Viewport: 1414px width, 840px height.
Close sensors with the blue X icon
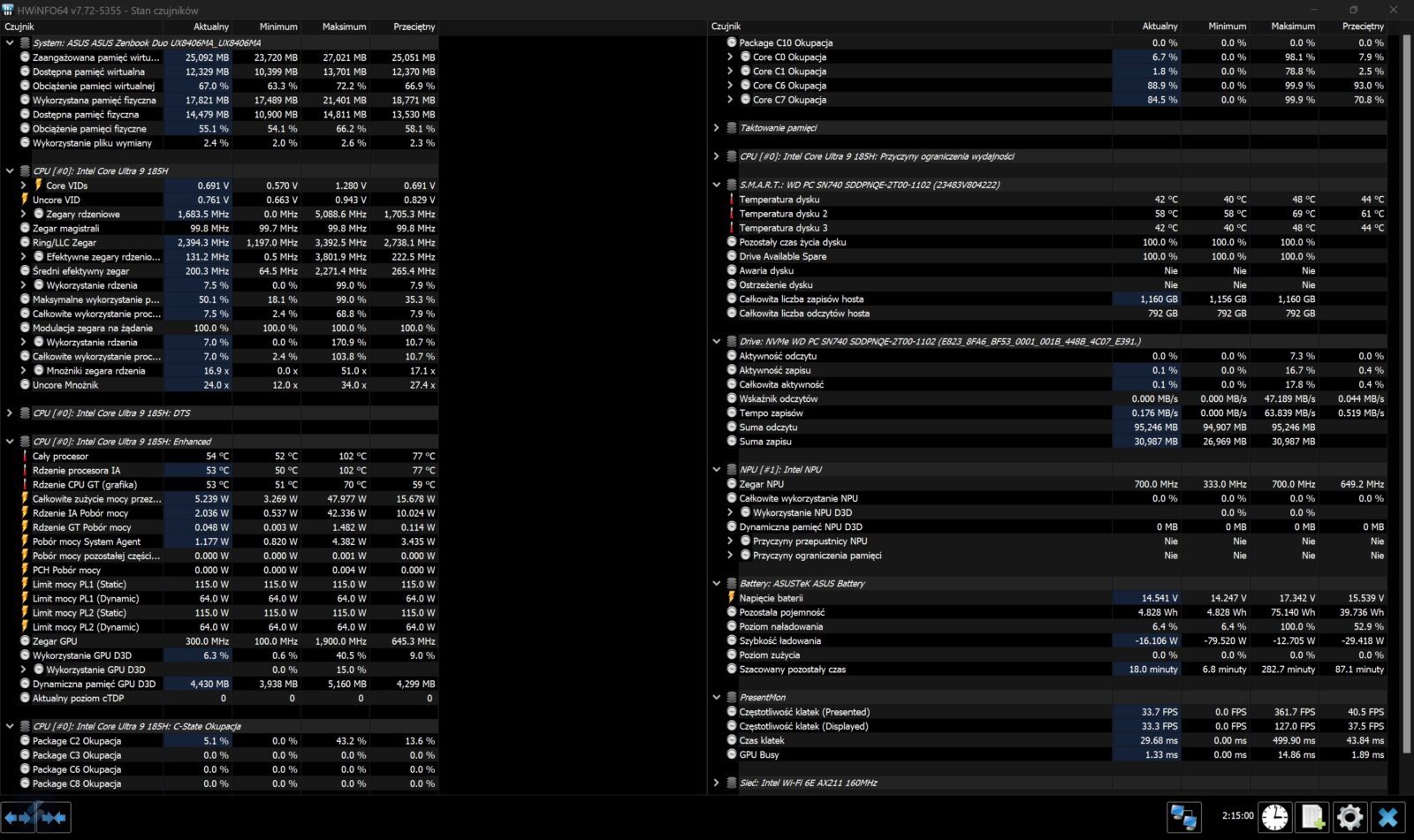tap(1388, 817)
